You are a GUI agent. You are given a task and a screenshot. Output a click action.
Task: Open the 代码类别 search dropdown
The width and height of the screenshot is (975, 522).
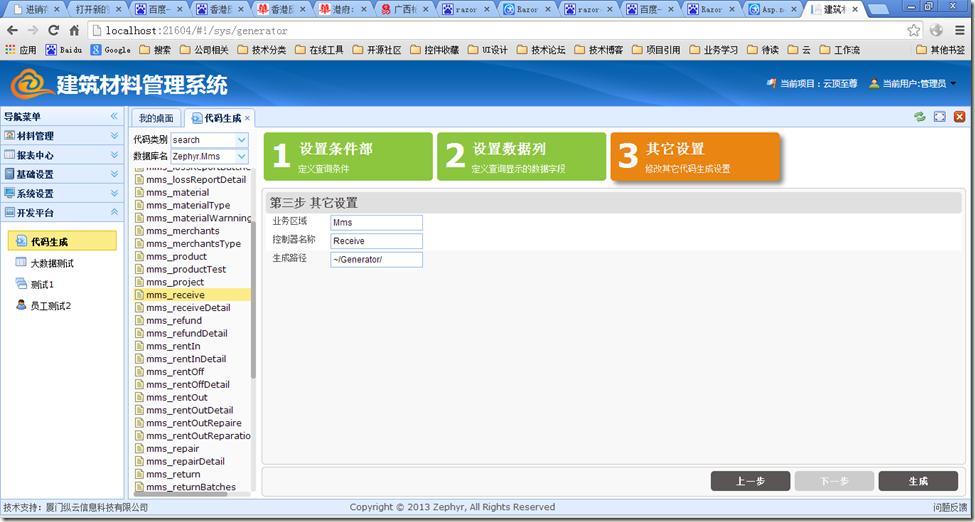242,140
